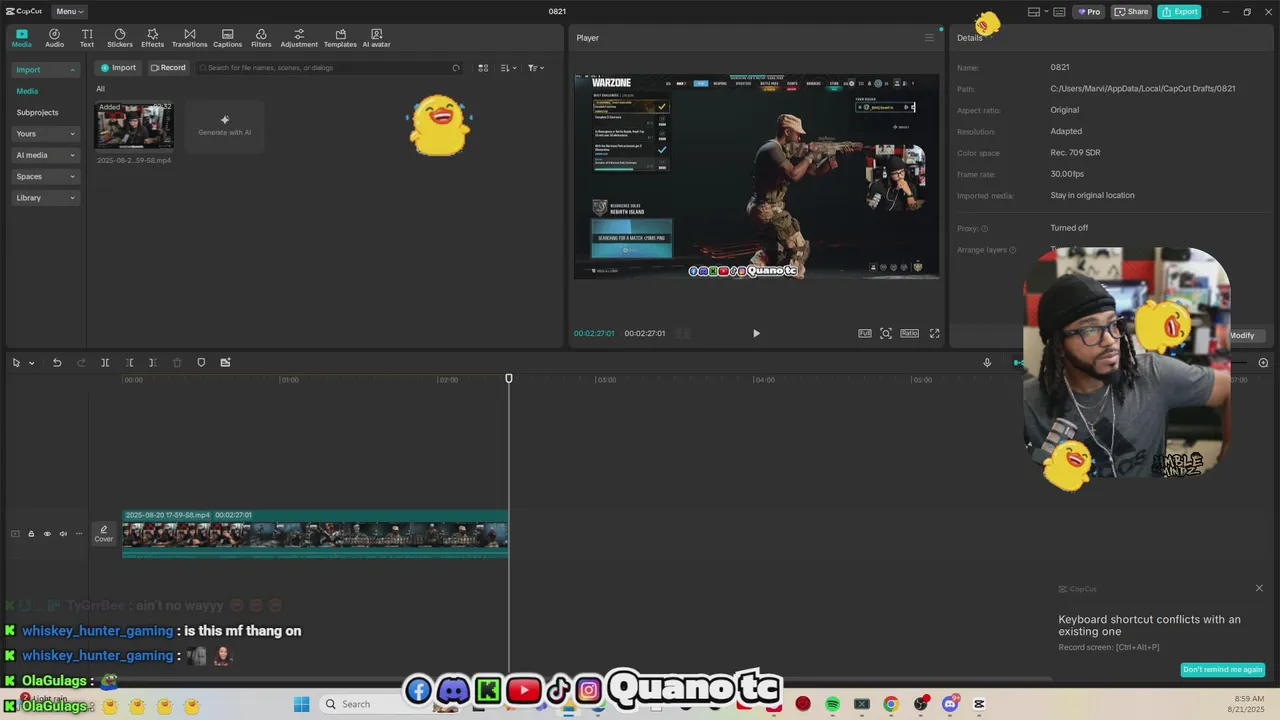Open track more options ellipsis
Viewport: 1280px width, 720px height.
click(79, 534)
